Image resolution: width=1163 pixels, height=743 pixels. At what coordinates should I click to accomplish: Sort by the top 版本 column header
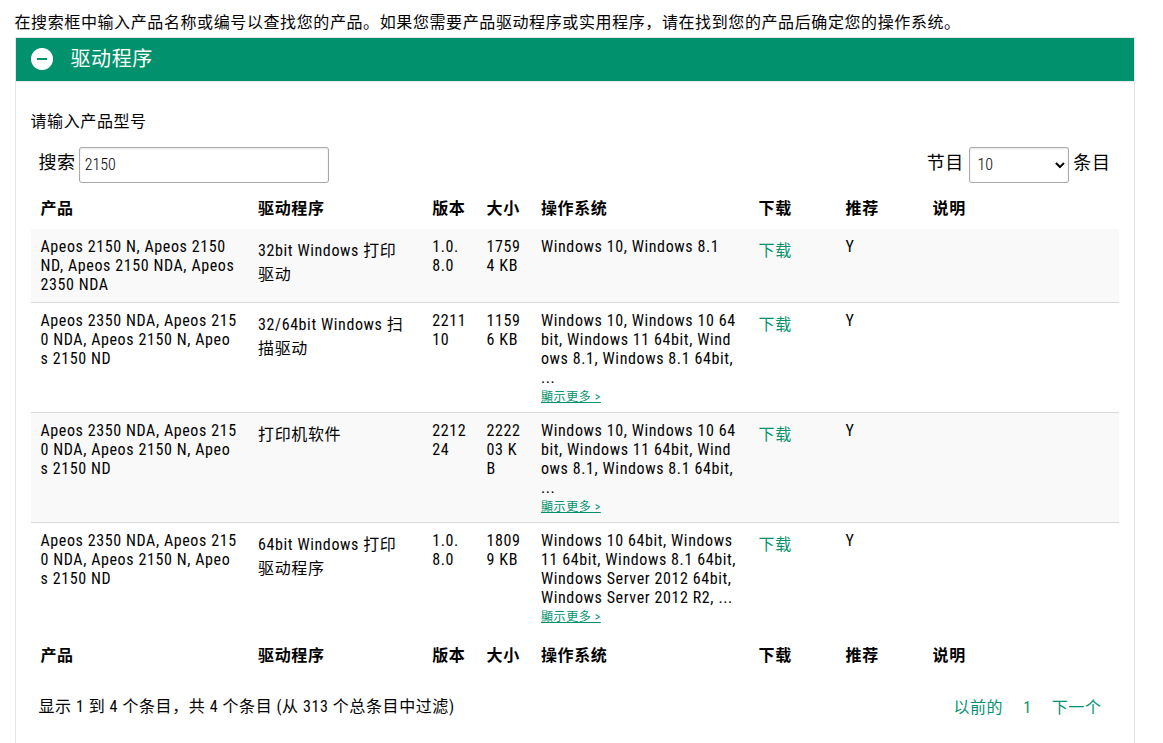click(x=448, y=209)
